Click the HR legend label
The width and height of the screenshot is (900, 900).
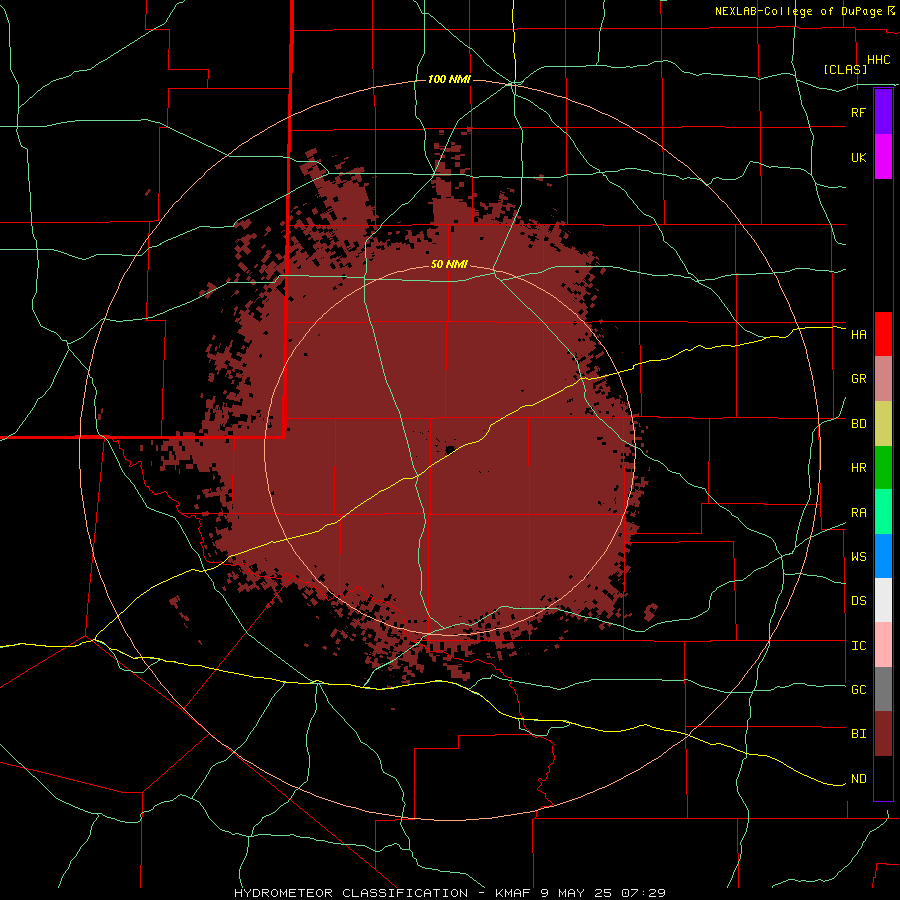click(x=858, y=468)
